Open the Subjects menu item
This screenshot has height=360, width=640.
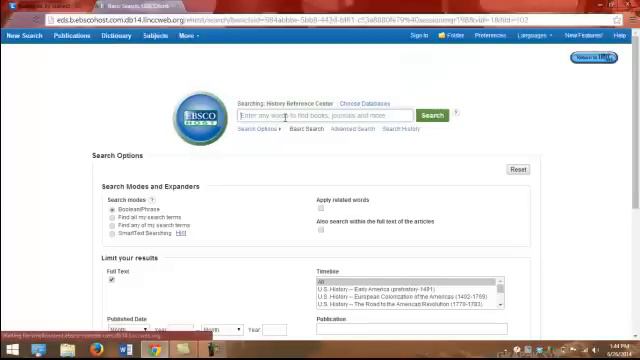156,36
